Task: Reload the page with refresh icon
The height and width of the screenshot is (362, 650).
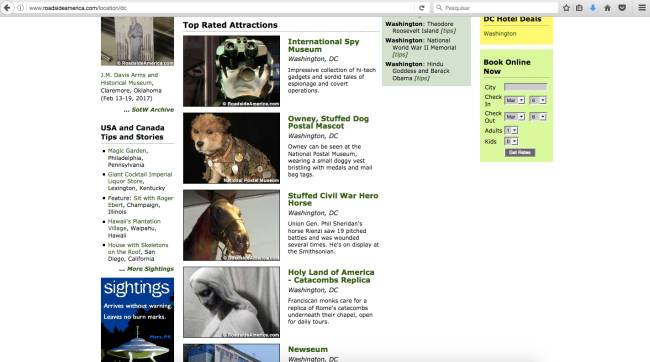Action: pos(422,8)
